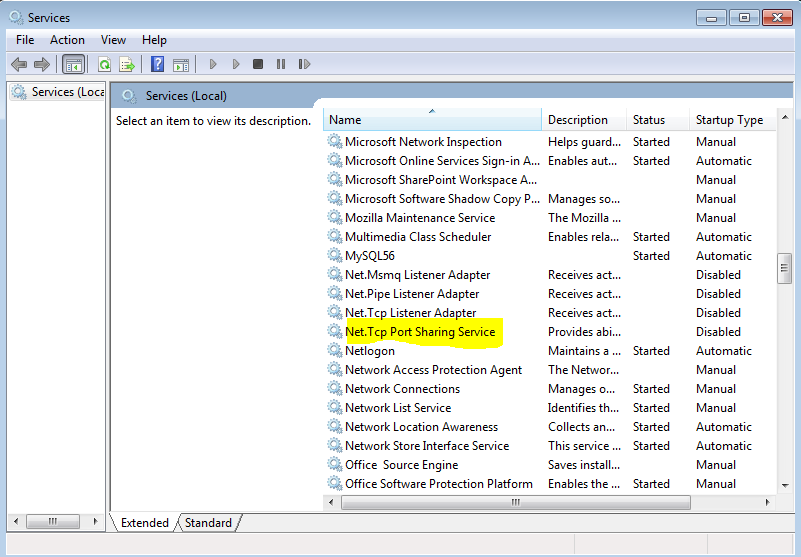Click 'Maintains a ...' description of Netlogon
Screen dimensions: 801x557
(x=584, y=351)
